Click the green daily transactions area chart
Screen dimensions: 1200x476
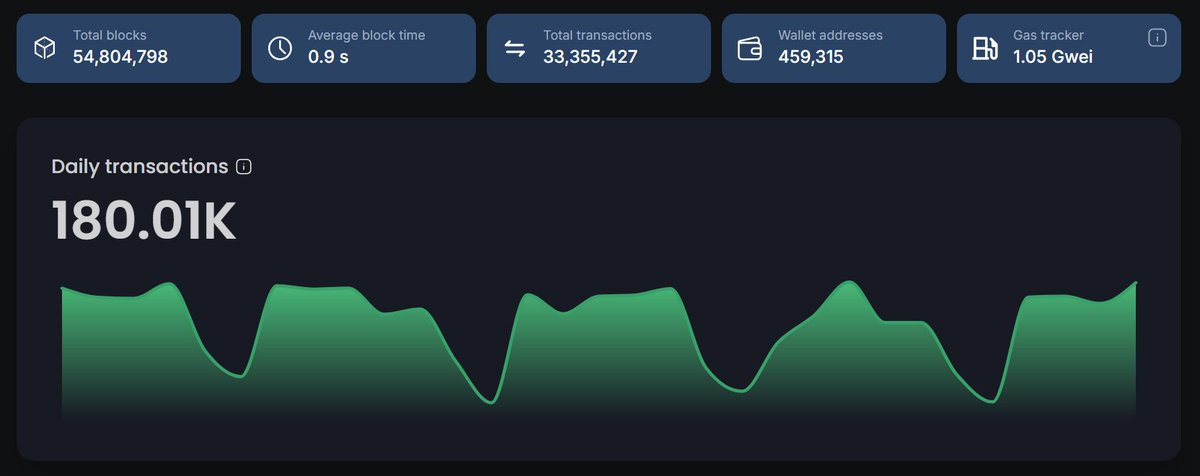(x=599, y=350)
